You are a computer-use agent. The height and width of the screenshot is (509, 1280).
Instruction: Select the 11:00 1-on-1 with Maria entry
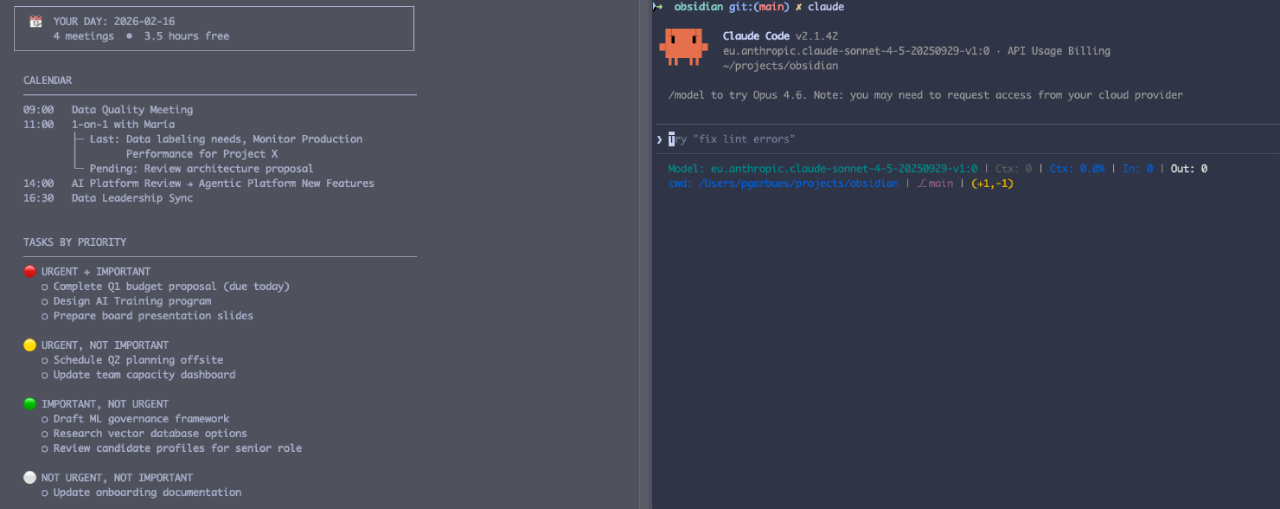[x=99, y=125]
